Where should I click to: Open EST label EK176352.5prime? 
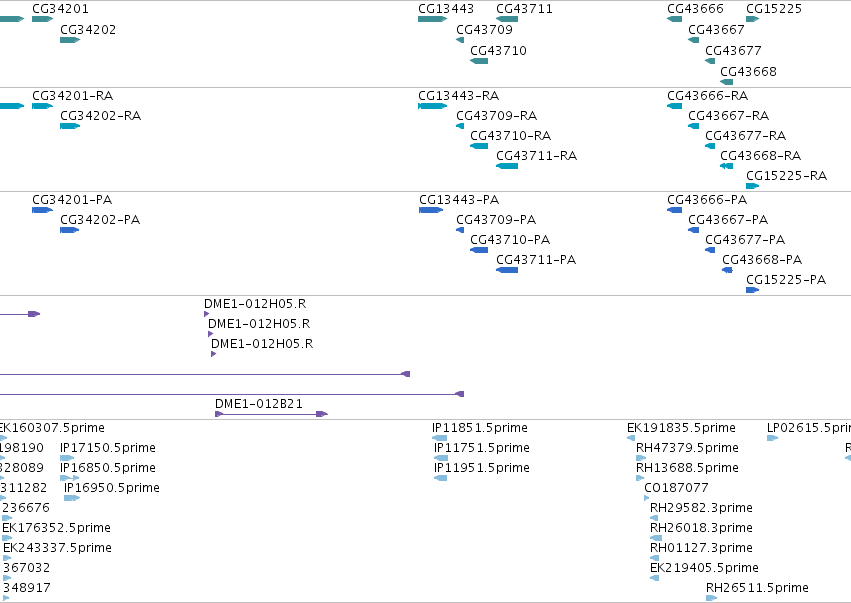coord(56,528)
